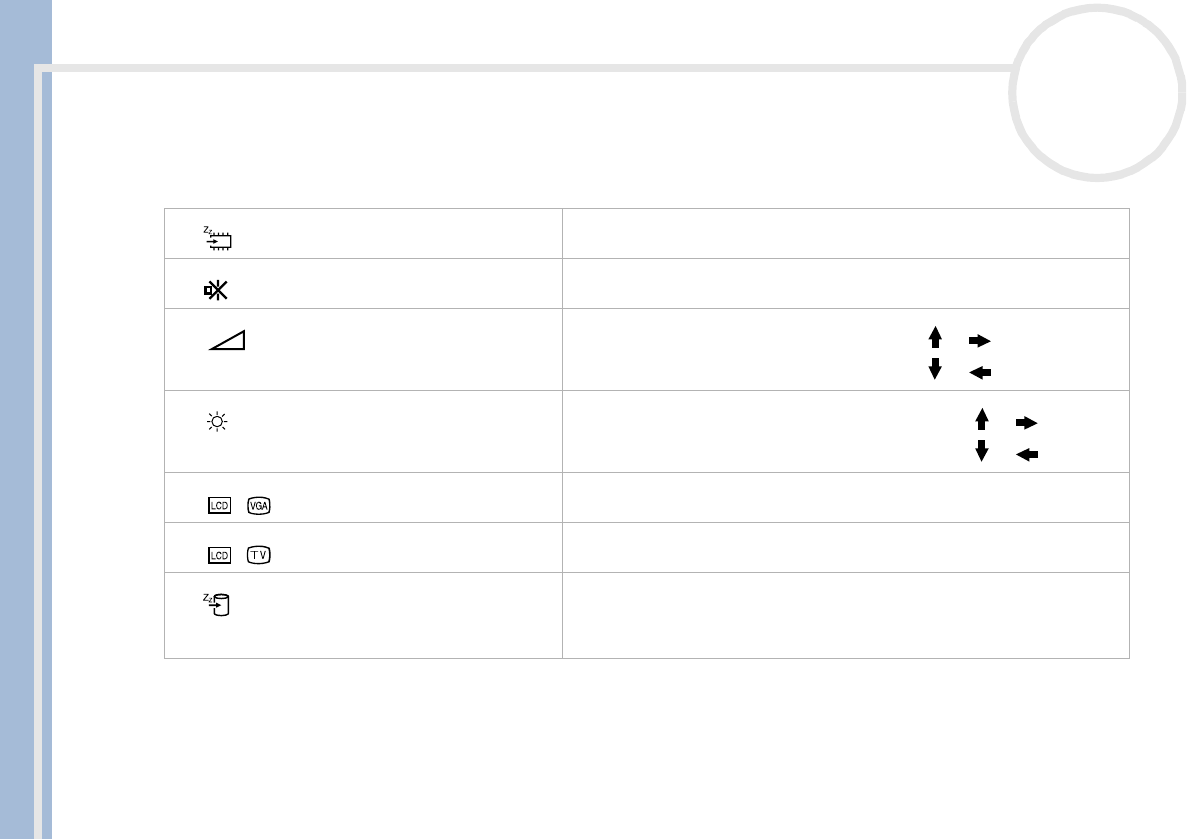Click the standby memory chip icon
The height and width of the screenshot is (839, 1187).
click(219, 238)
